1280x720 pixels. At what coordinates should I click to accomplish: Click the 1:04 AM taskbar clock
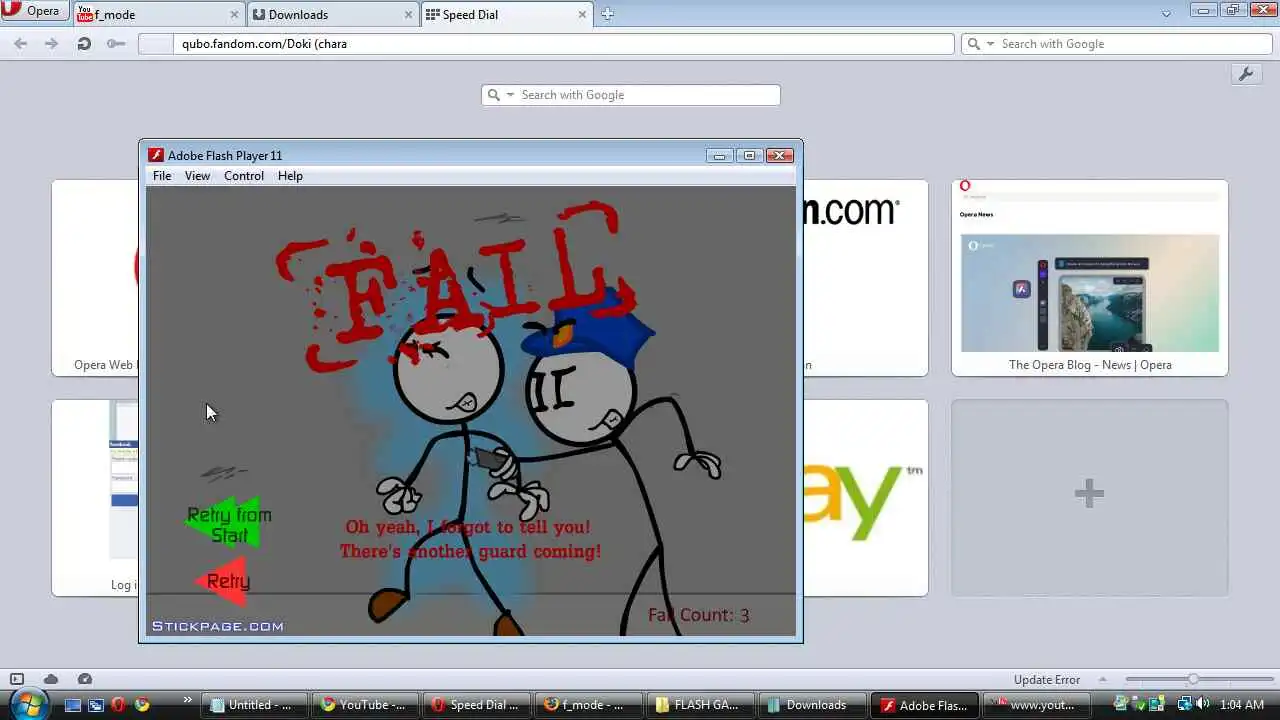click(1242, 705)
